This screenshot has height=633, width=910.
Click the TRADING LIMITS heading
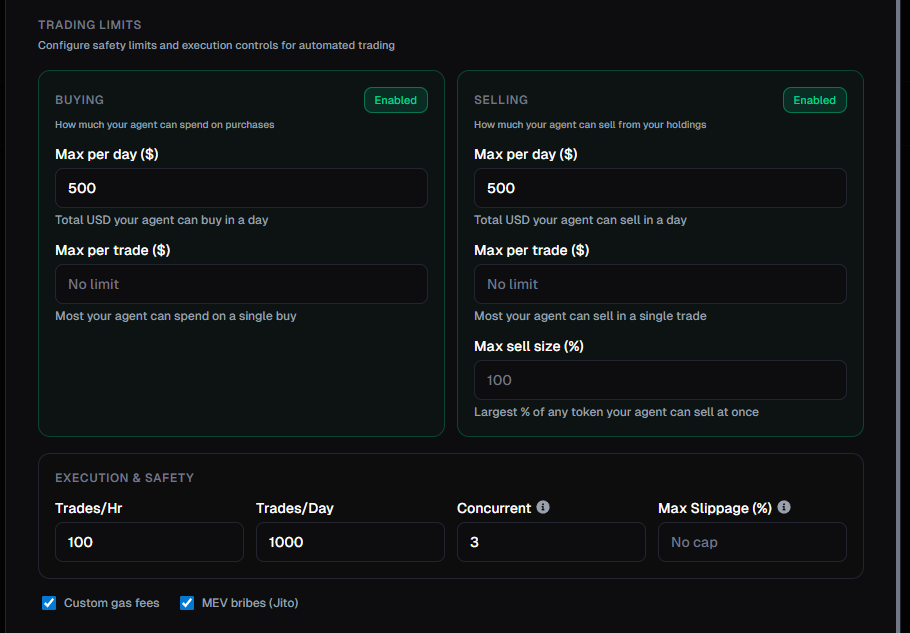(89, 25)
